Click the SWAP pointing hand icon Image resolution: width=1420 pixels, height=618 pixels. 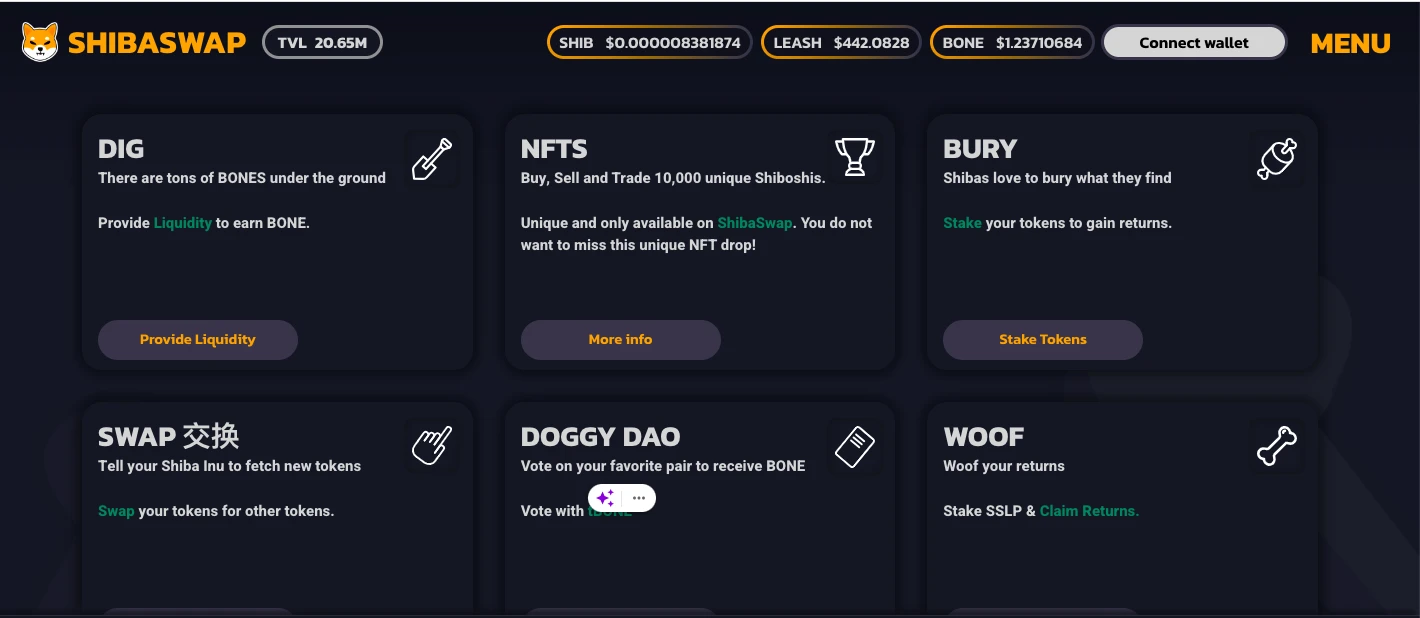tap(432, 446)
